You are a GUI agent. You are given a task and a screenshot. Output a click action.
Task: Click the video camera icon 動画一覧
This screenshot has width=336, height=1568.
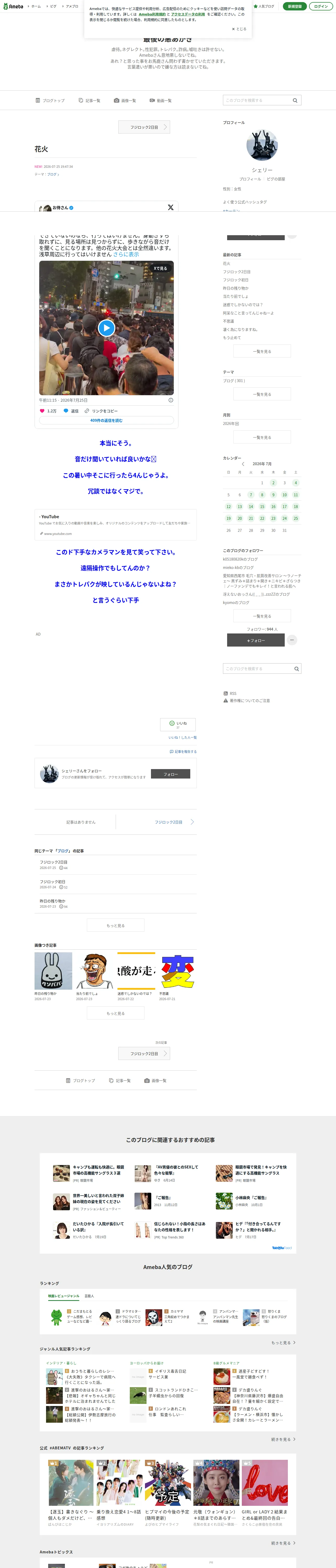coord(153,100)
